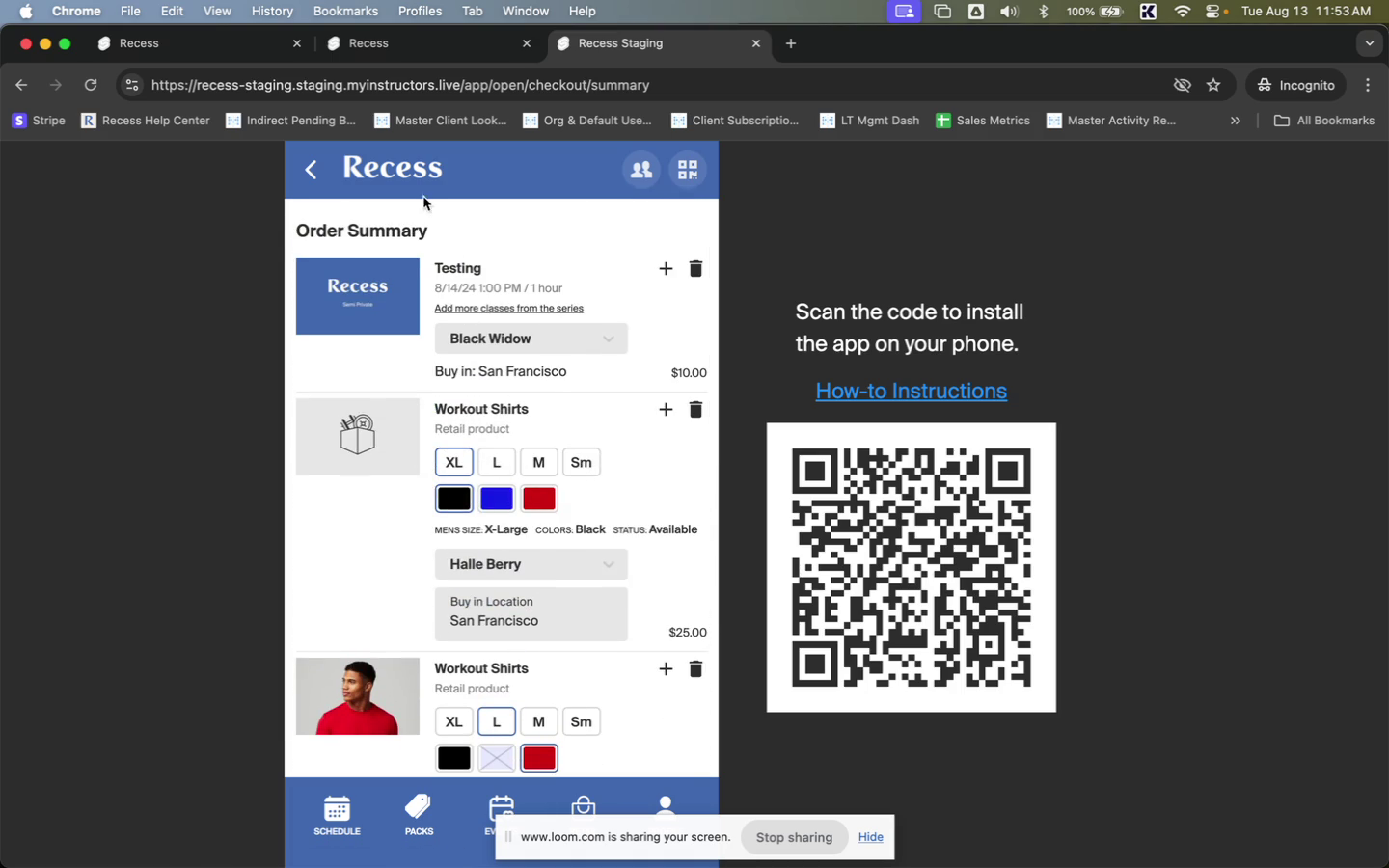Open How-to Instructions link
The image size is (1389, 868).
coord(912,391)
